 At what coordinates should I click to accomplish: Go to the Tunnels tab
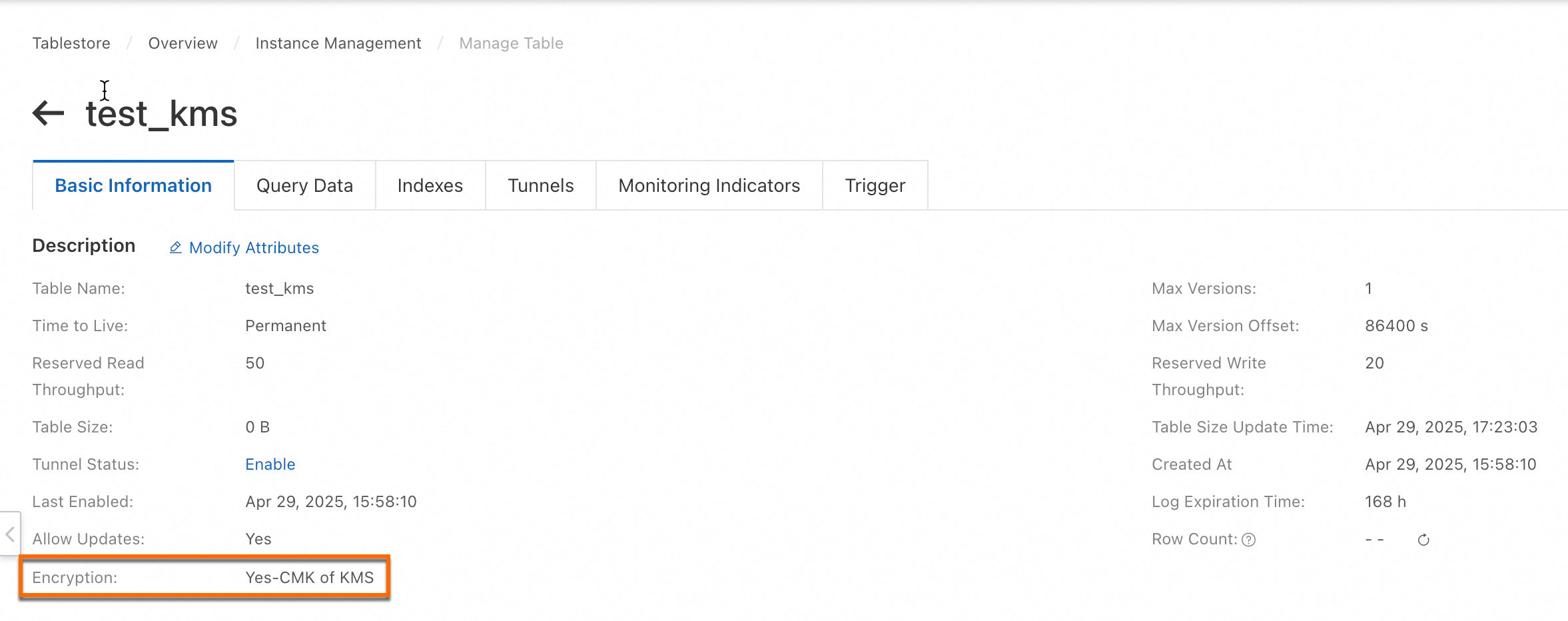point(541,185)
